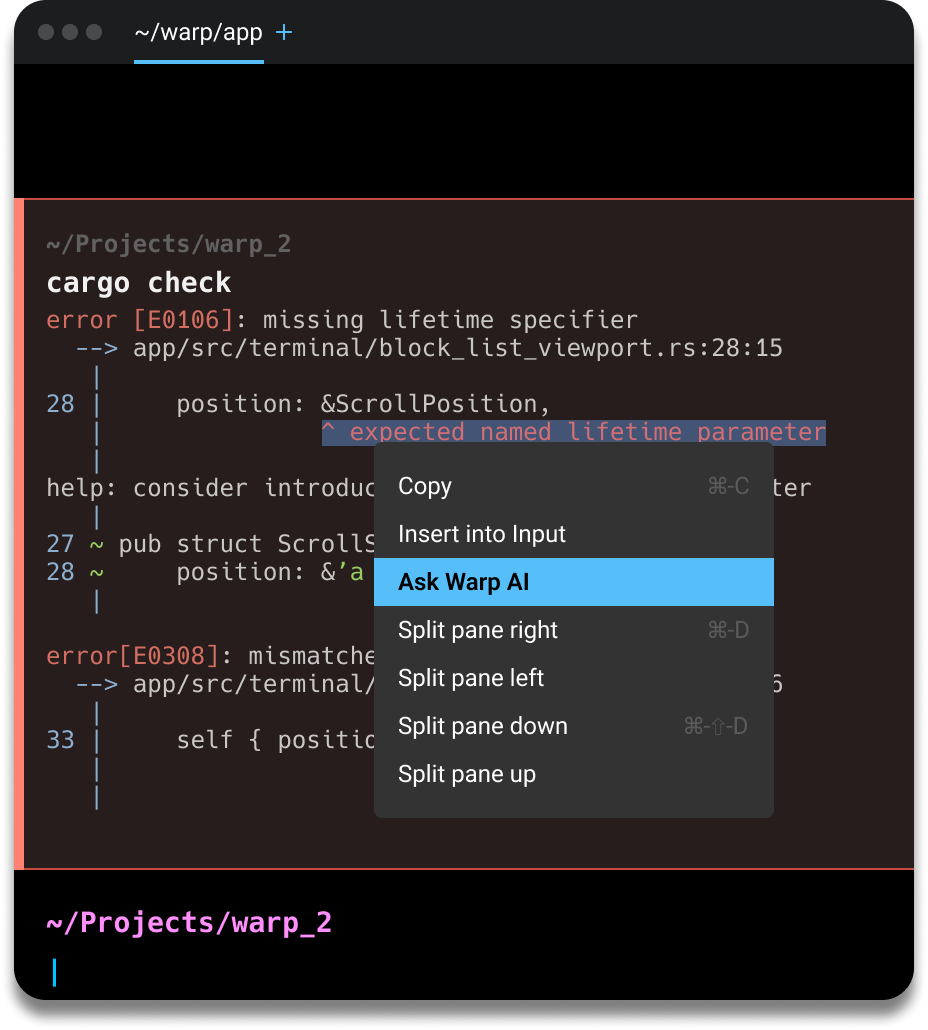This screenshot has height=1030, width=928.
Task: Click the 'cargo check' command text
Action: (139, 282)
